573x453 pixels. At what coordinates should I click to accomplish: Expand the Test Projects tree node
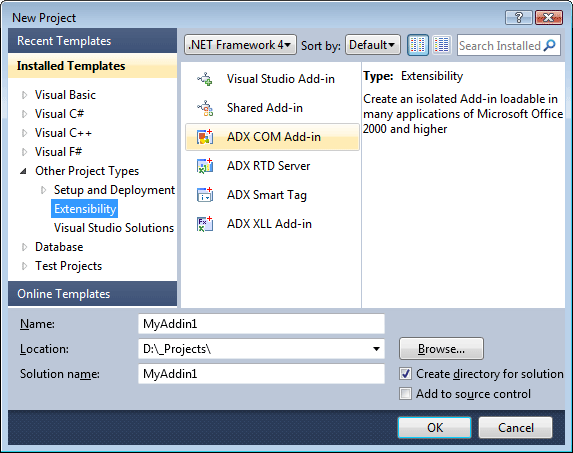coord(24,266)
